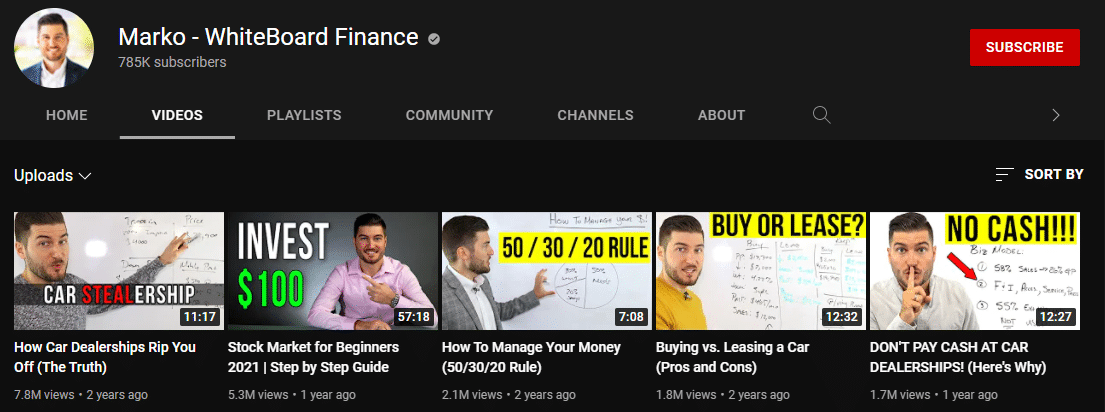Open Car Stealership video thumbnail
1105x412 pixels.
tap(118, 270)
